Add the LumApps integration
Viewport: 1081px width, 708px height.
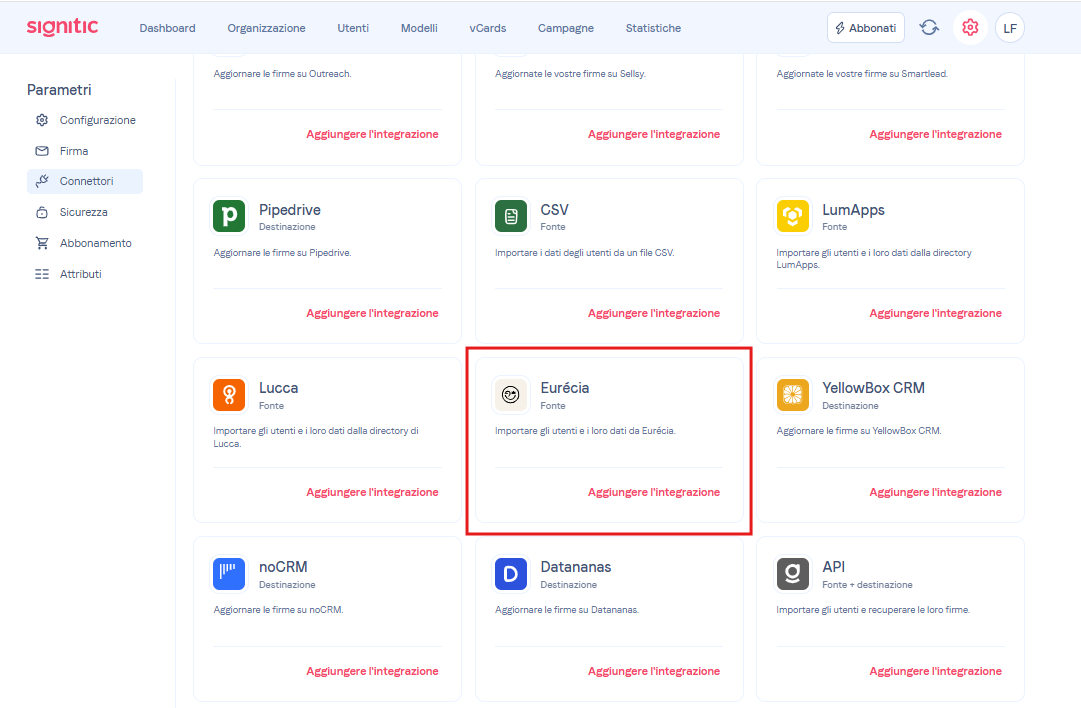pyautogui.click(x=936, y=313)
